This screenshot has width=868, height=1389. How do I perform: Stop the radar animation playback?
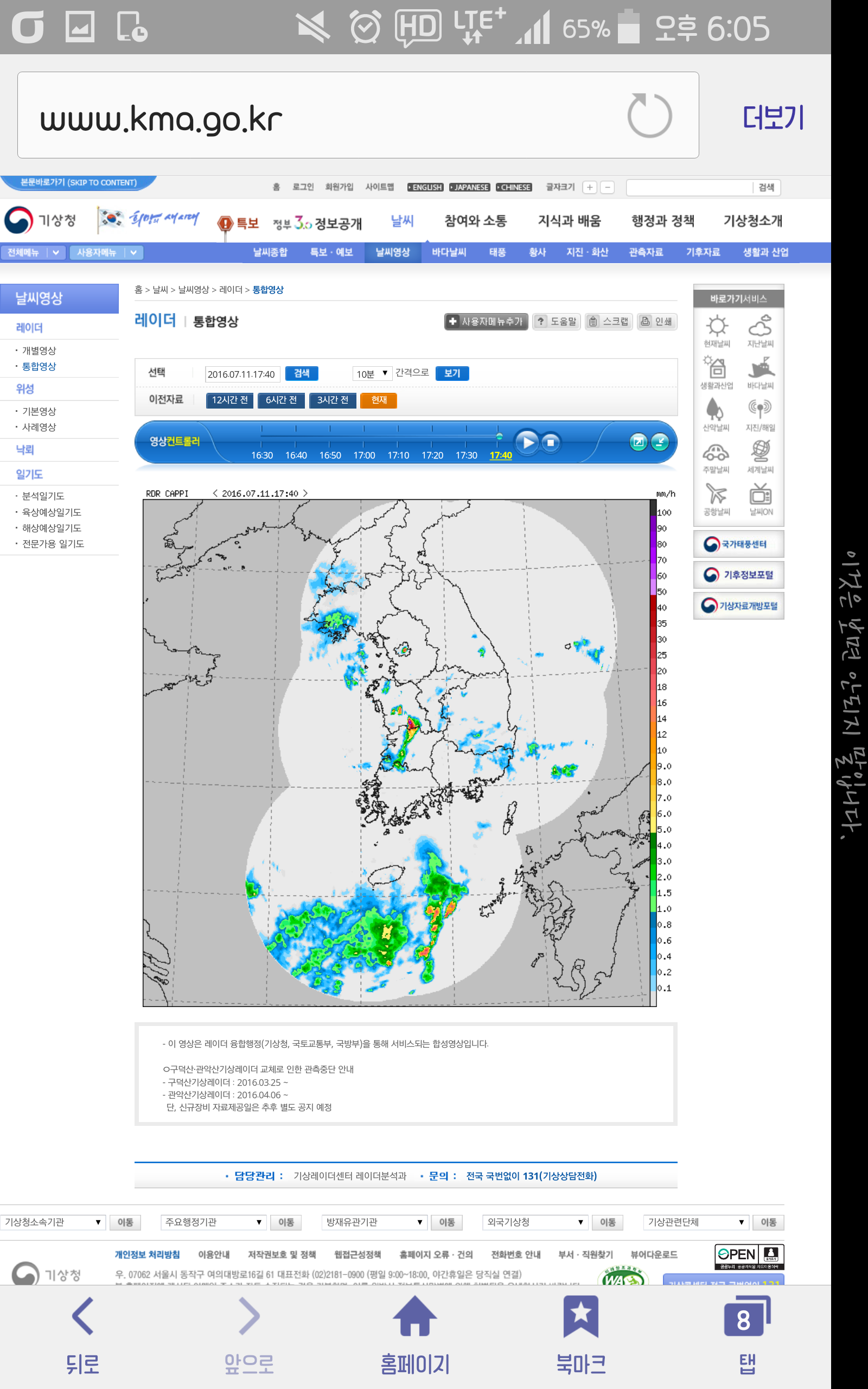550,443
